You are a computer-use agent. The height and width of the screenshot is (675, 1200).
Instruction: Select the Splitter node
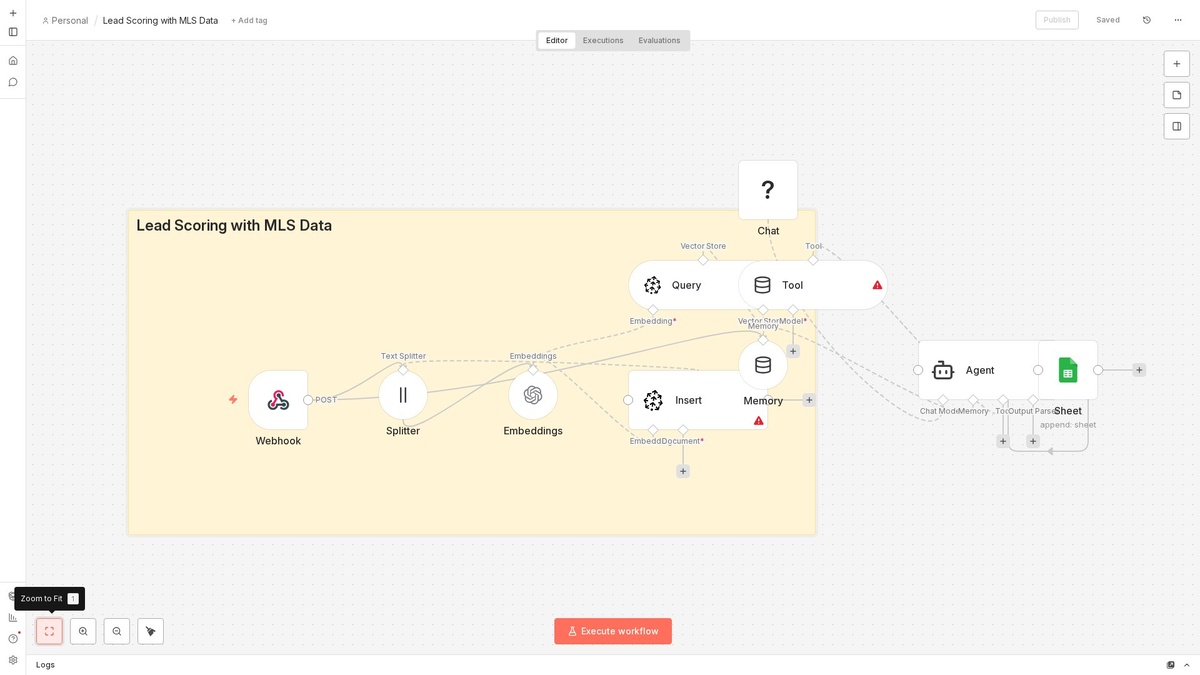403,395
